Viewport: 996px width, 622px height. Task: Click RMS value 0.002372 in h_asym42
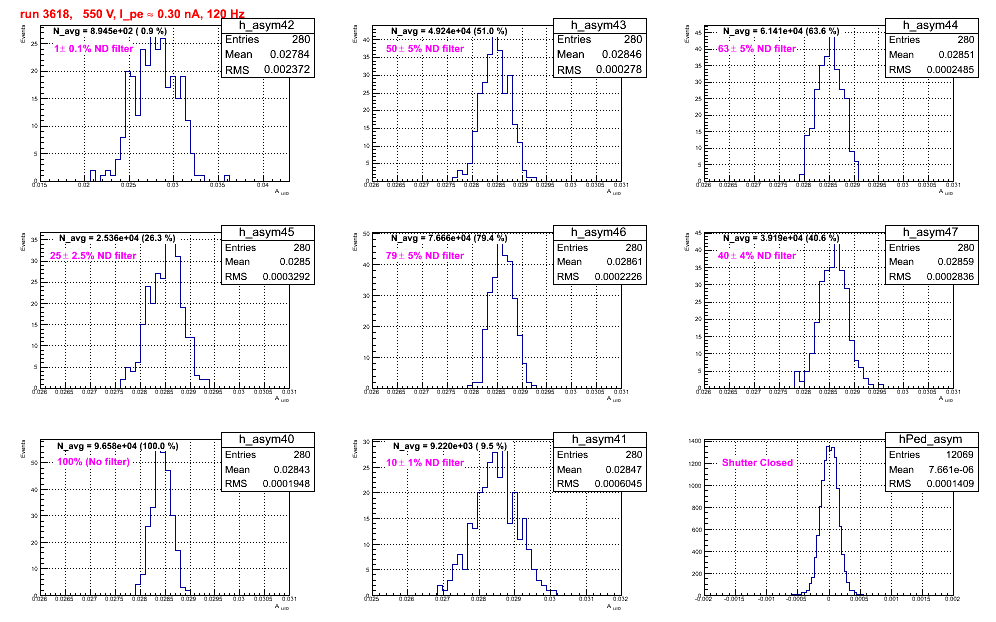[x=285, y=69]
